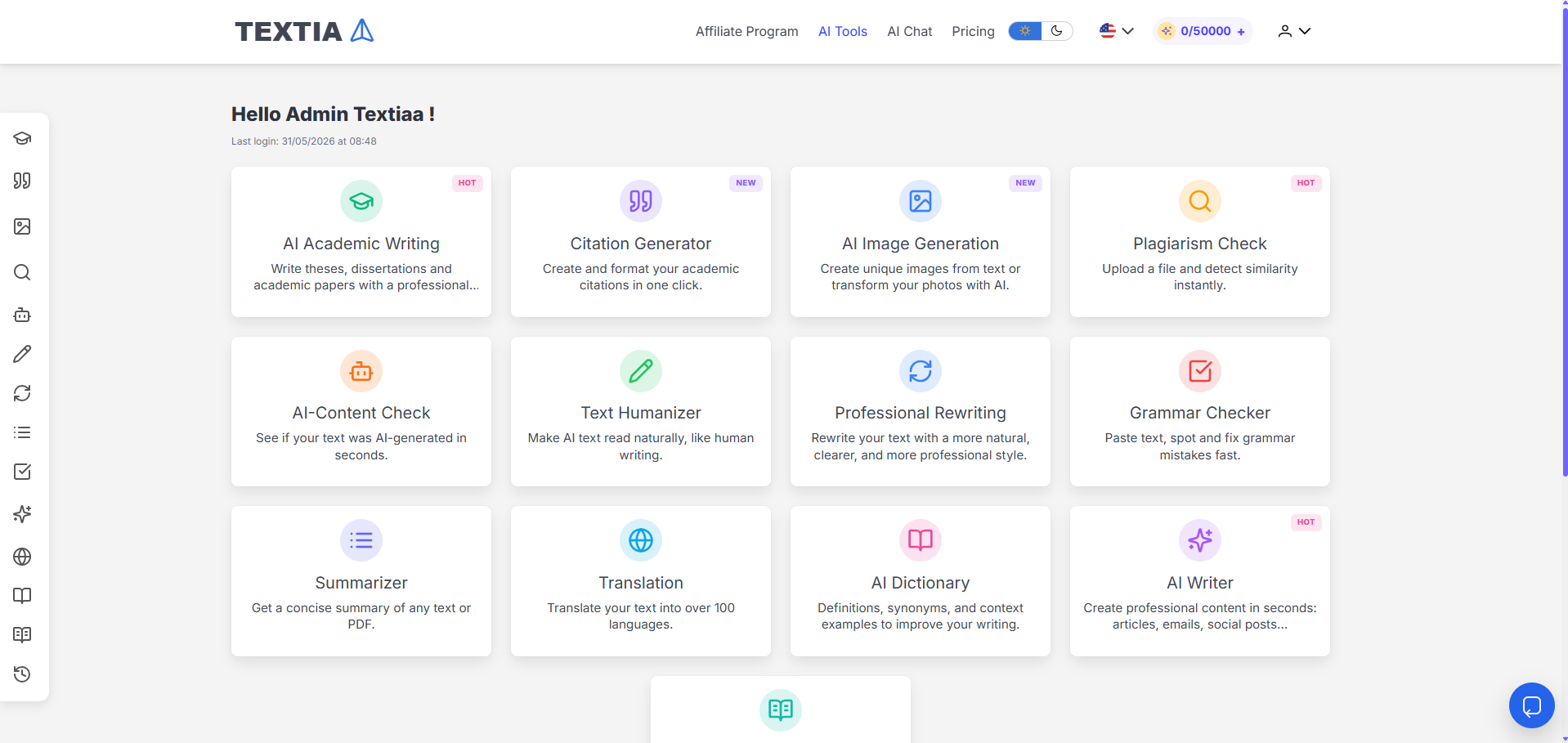1568x743 pixels.
Task: Go to AI Chat menu item
Action: pos(909,31)
